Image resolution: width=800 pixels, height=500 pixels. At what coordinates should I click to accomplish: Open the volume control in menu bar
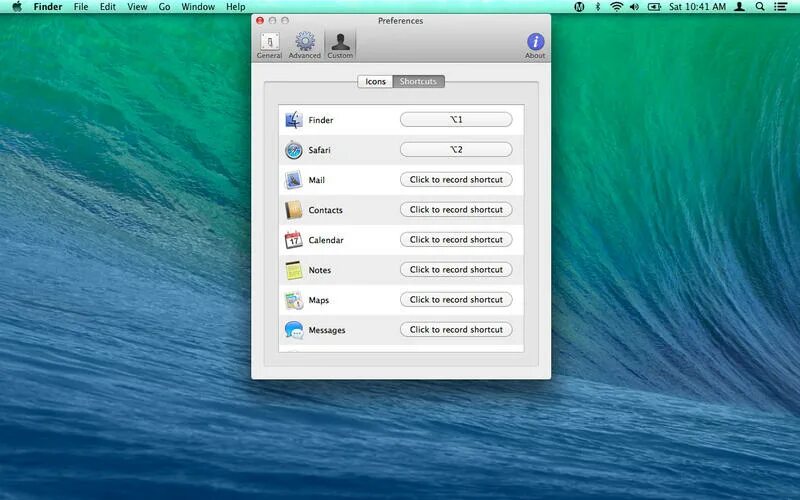tap(634, 7)
